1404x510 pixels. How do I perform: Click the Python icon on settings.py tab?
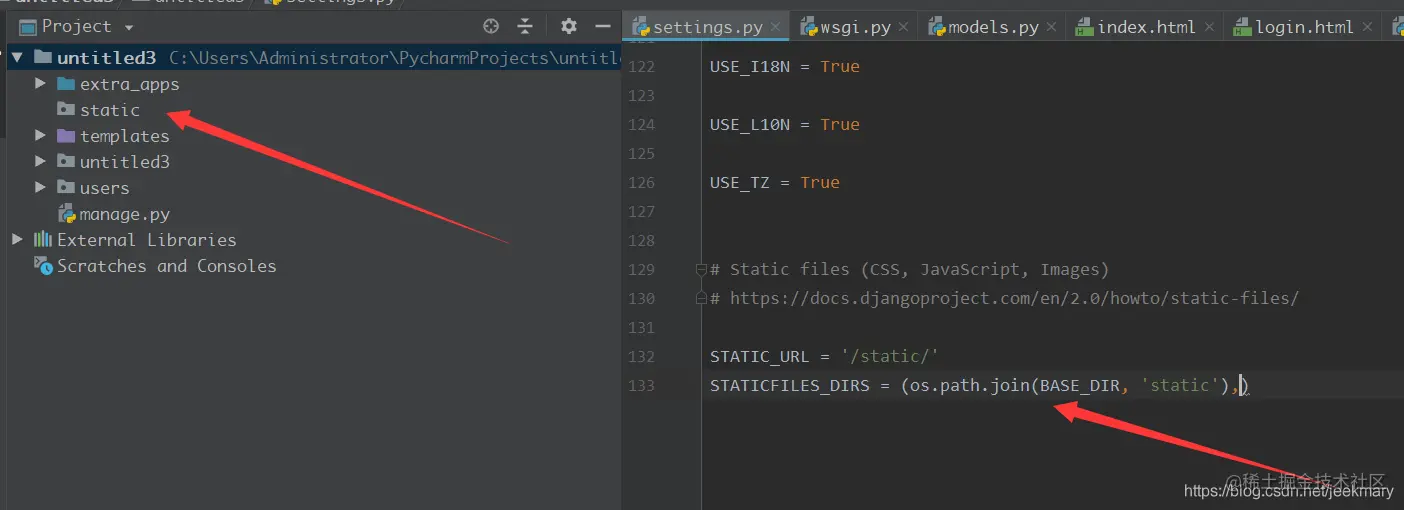point(641,27)
